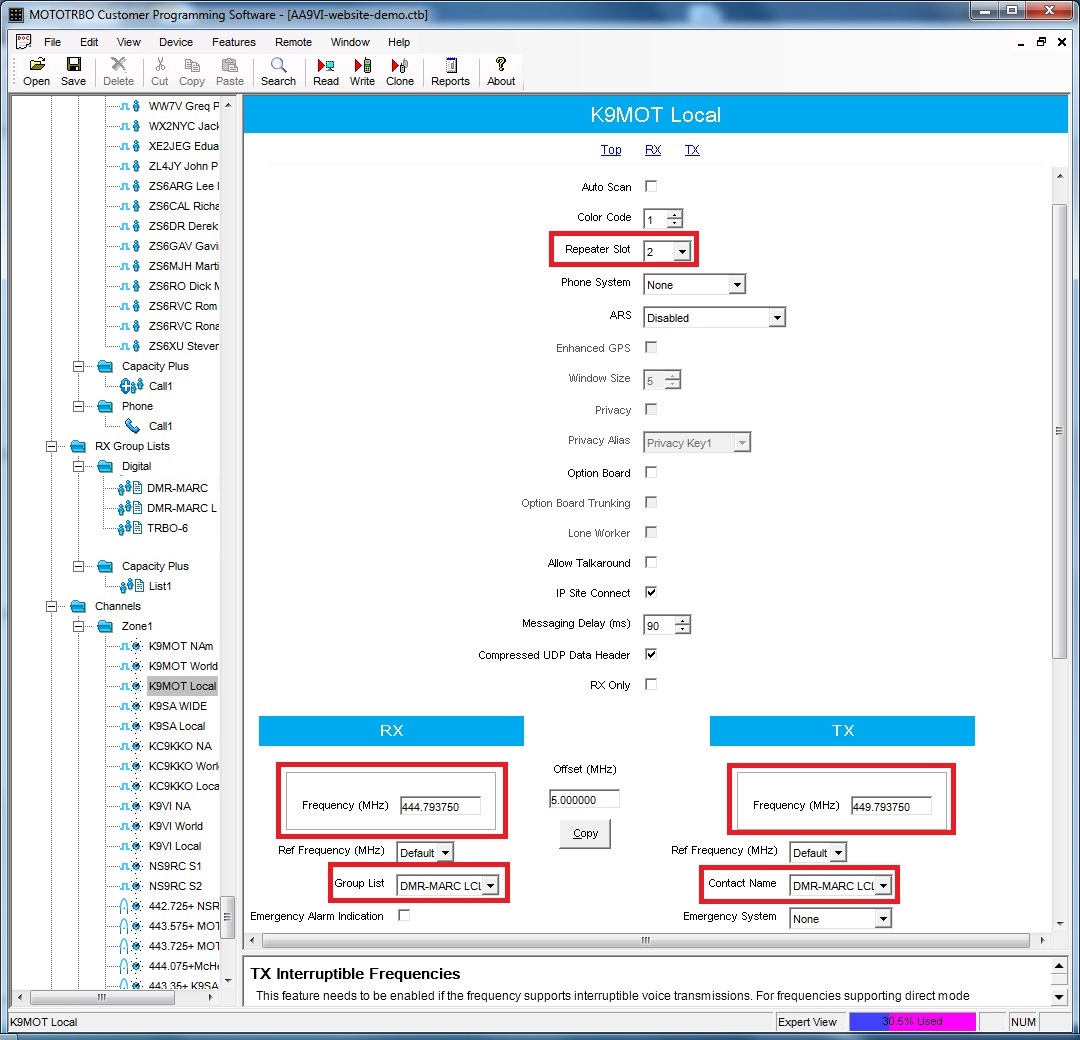The width and height of the screenshot is (1080, 1040).
Task: Click the Open toolbar icon
Action: click(x=37, y=65)
